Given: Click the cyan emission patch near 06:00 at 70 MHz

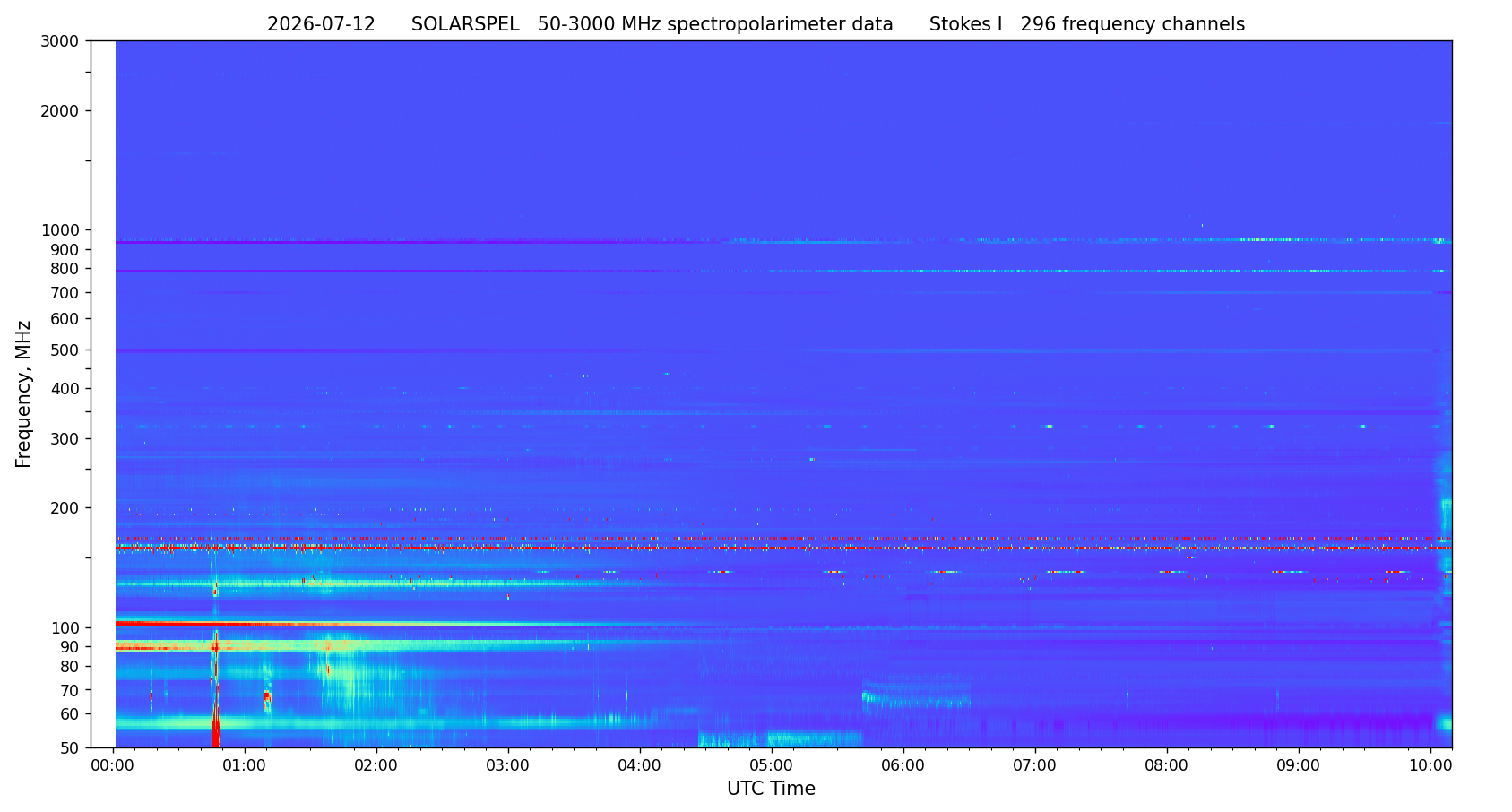Looking at the screenshot, I should (x=916, y=695).
